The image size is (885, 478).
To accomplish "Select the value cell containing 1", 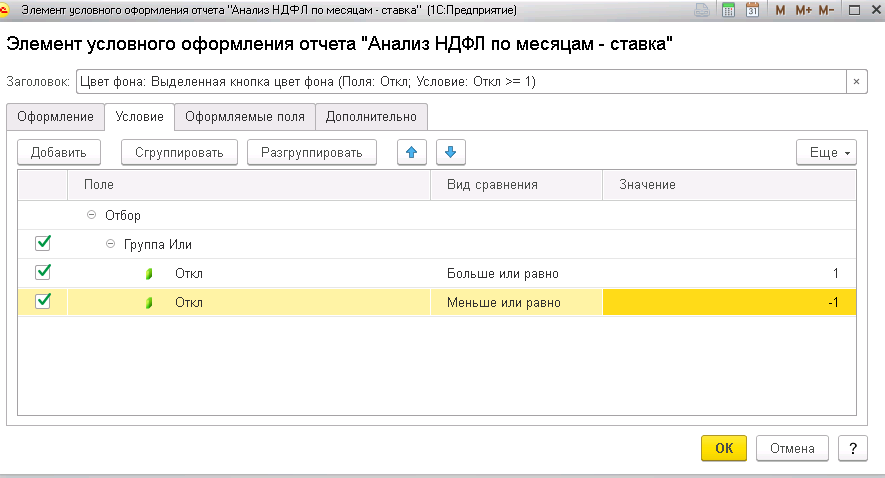I will [x=729, y=274].
